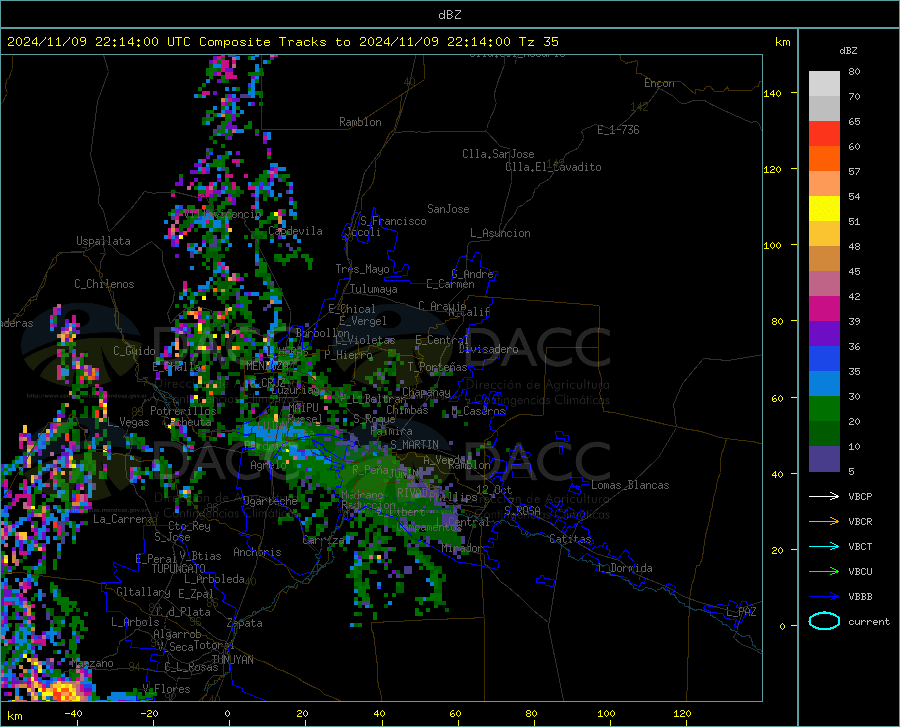Pick the blue 36 dBZ color swatch
This screenshot has width=900, height=727.
pyautogui.click(x=824, y=359)
